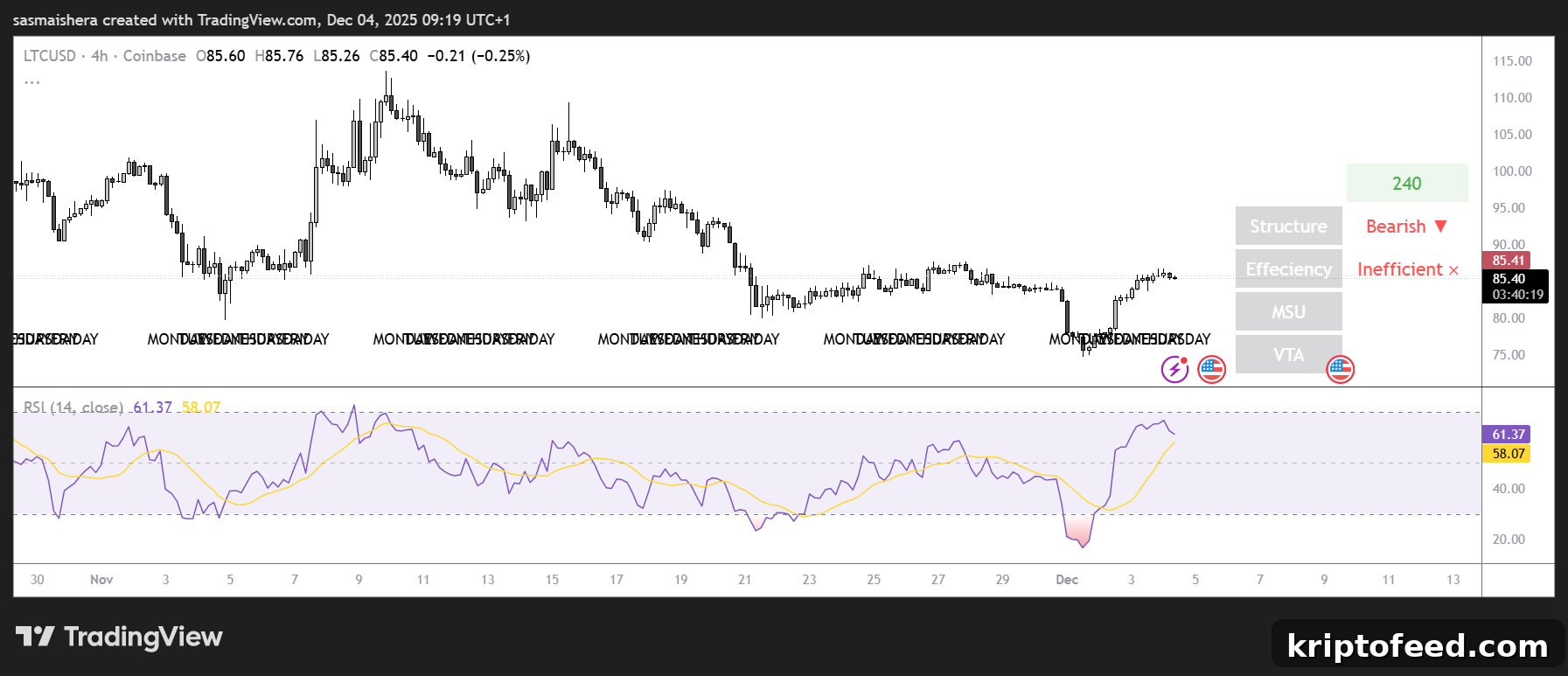Viewport: 1568px width, 676px height.
Task: Click the 03:40:19 bar countdown timer
Action: click(1518, 295)
